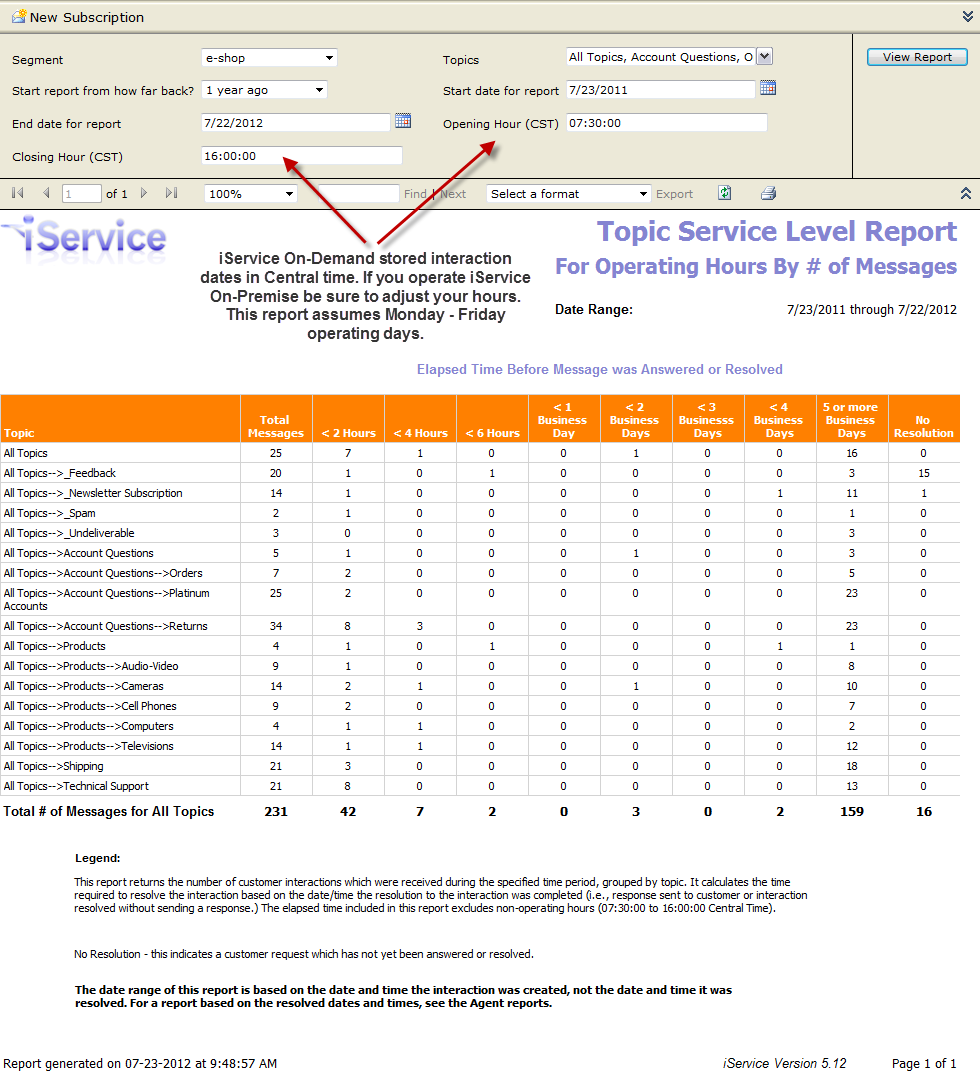Open the end date calendar picker

pos(403,121)
